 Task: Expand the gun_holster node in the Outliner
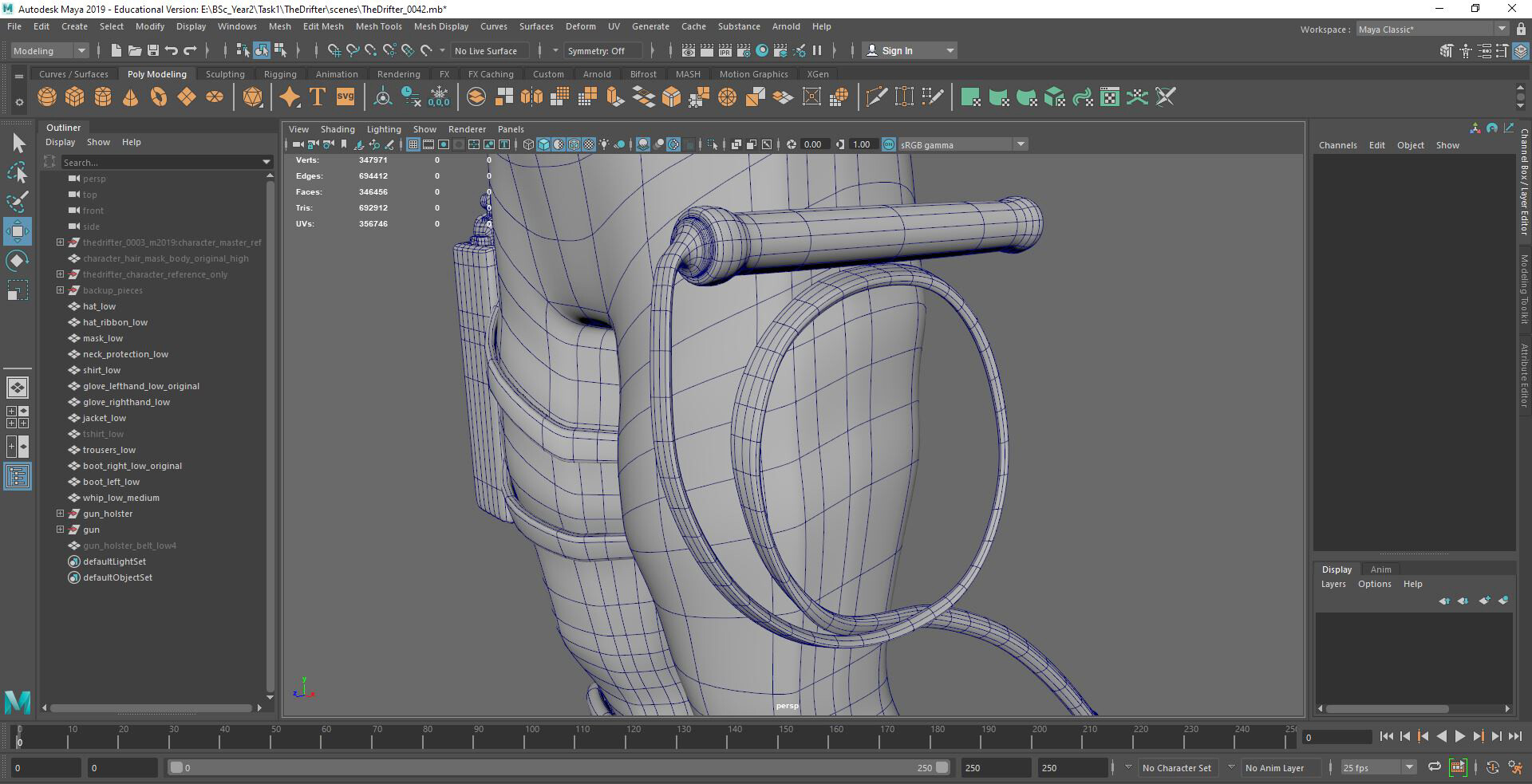[x=60, y=514]
